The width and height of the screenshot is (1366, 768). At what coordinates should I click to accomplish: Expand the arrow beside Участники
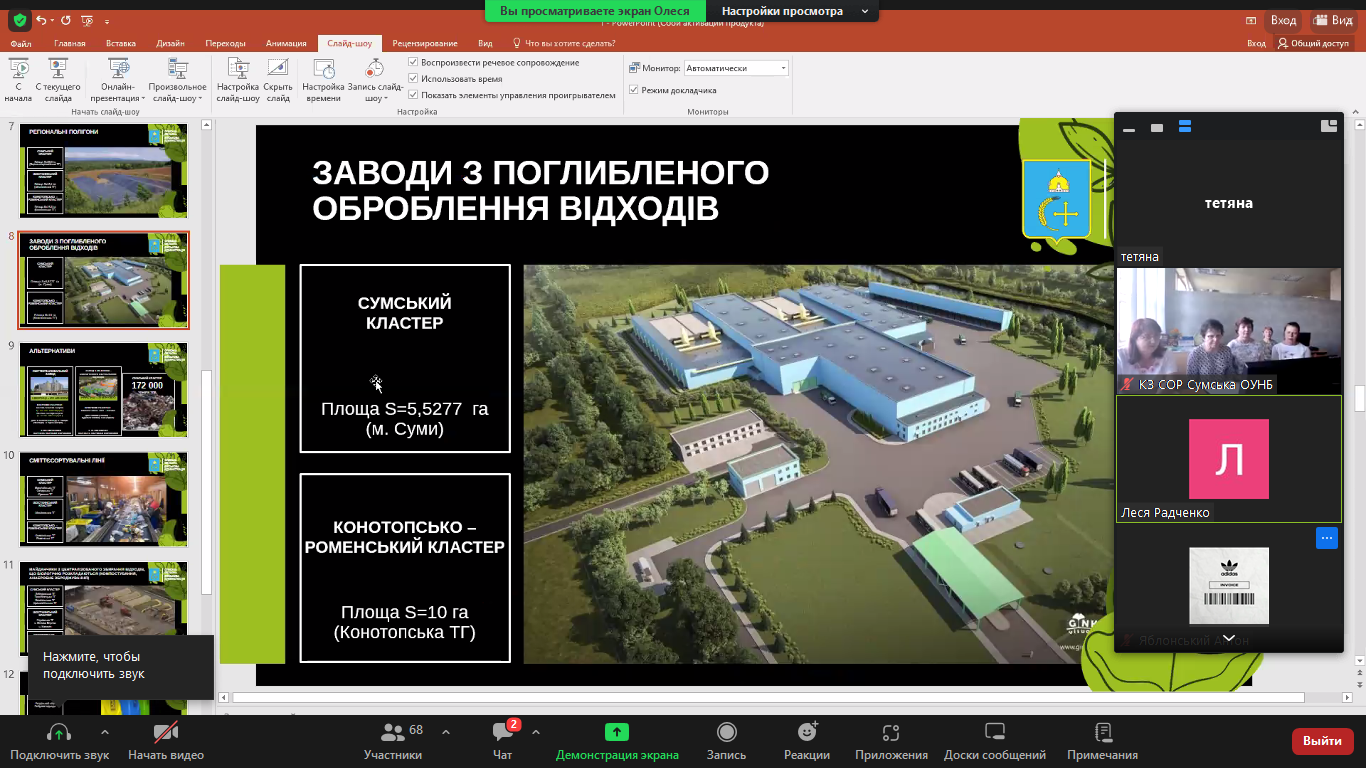tap(446, 732)
